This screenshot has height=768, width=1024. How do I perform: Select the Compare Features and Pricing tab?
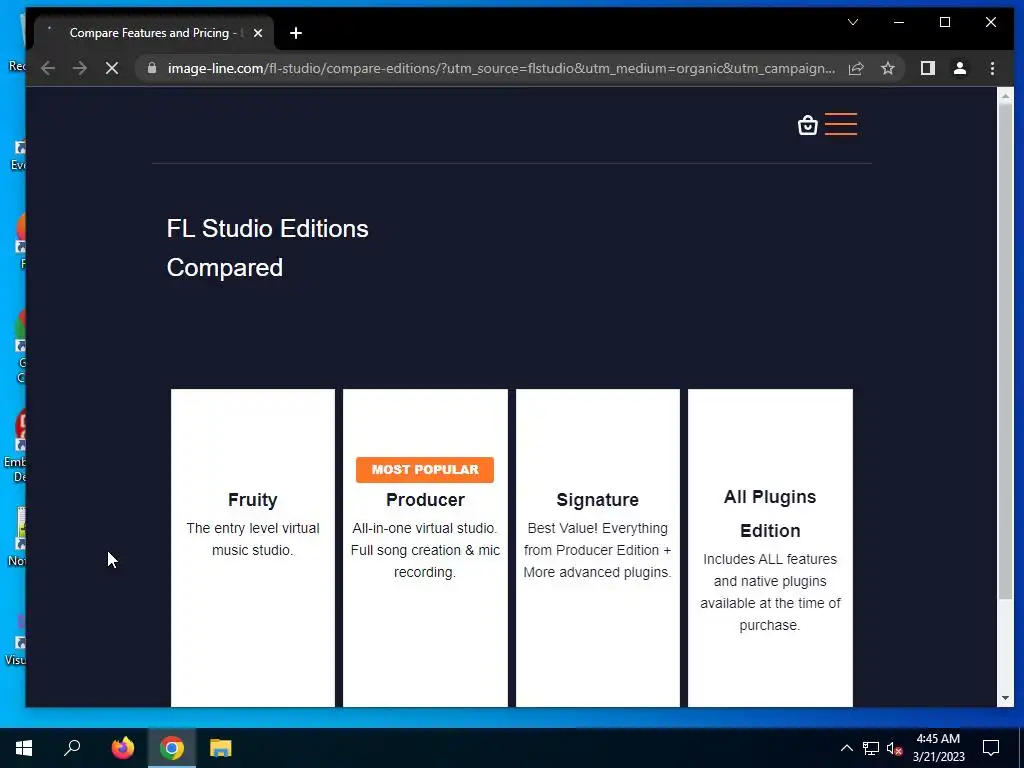point(153,33)
